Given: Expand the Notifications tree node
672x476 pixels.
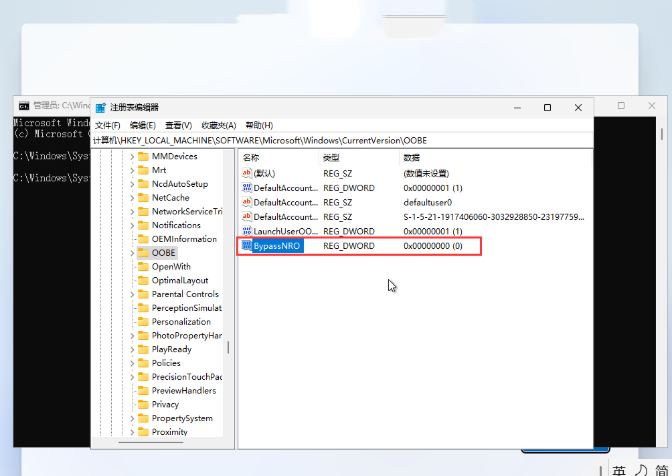Looking at the screenshot, I should tap(132, 225).
